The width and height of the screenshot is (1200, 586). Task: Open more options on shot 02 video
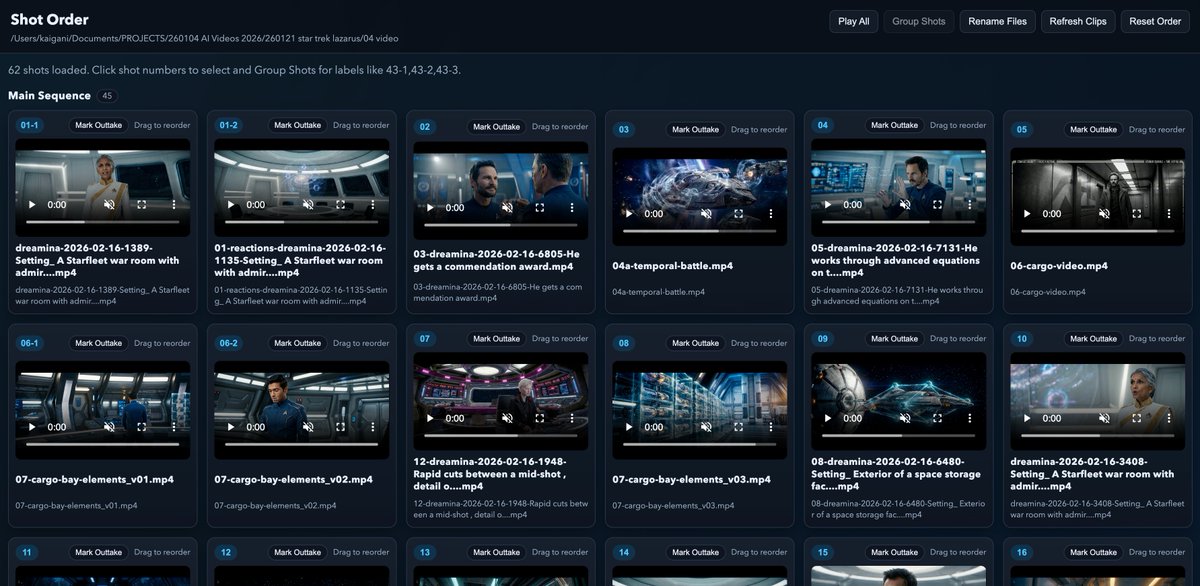click(571, 208)
